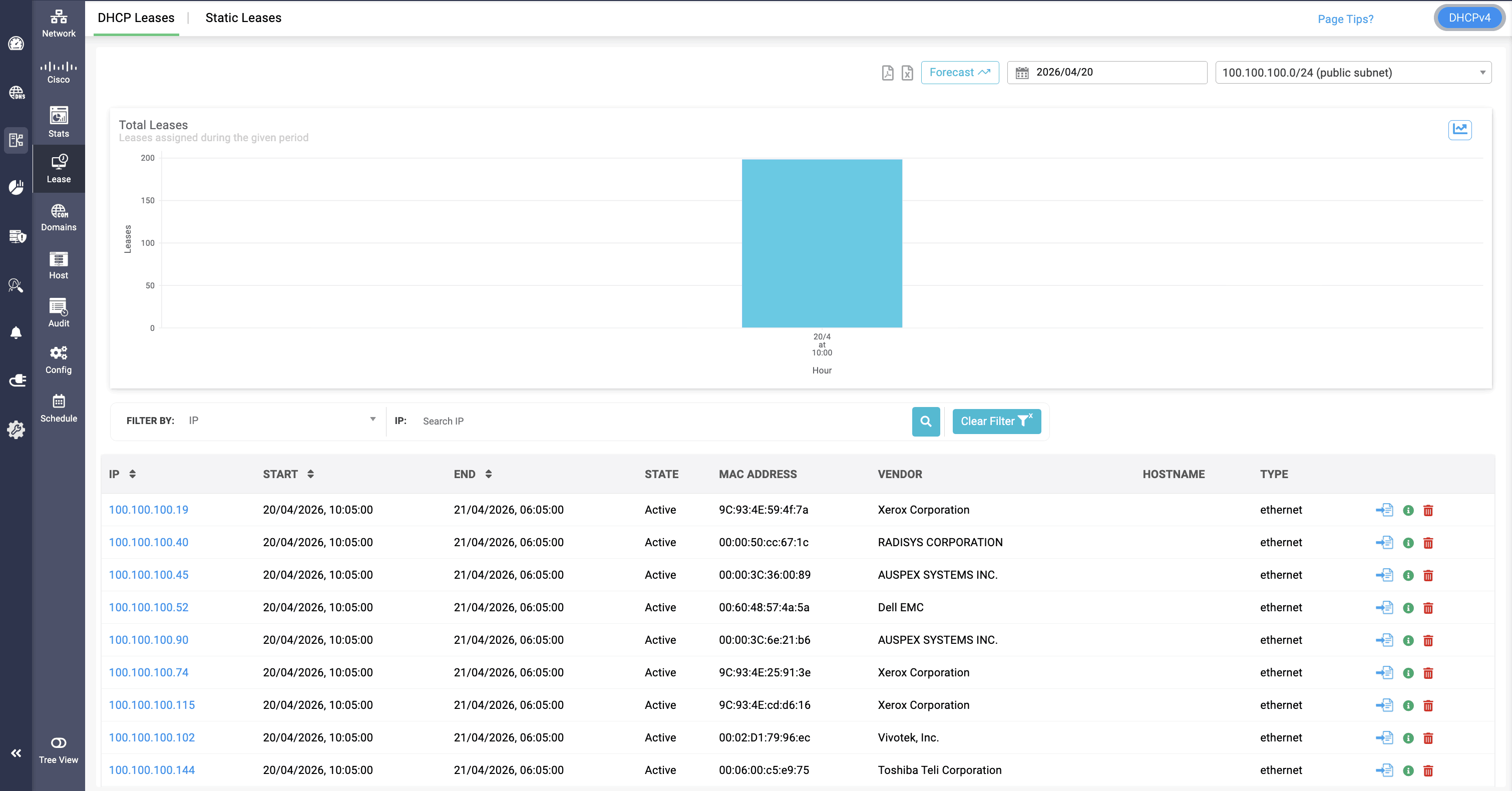Open the Page Tips link

tap(1345, 20)
